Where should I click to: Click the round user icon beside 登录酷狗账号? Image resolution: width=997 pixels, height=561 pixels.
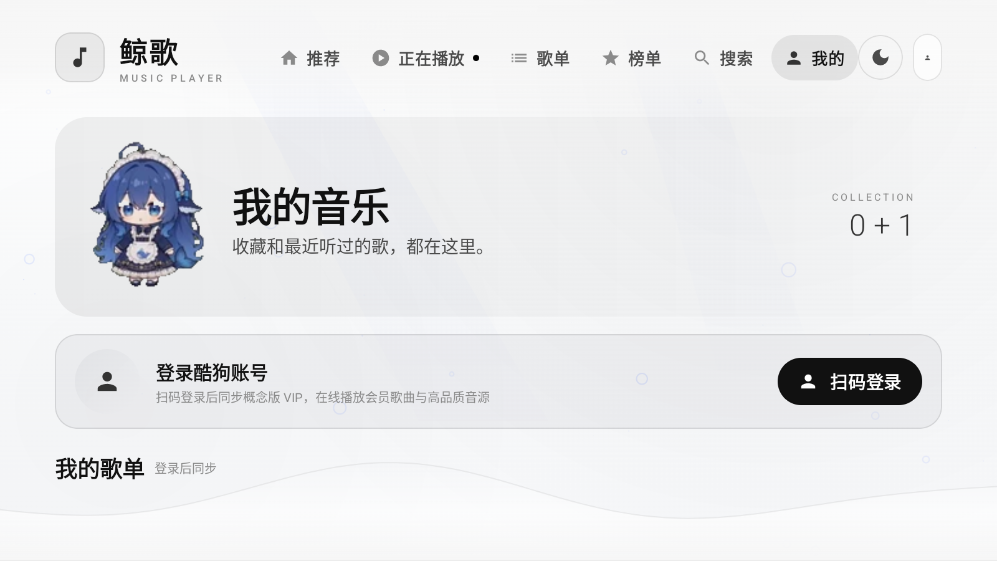[107, 381]
